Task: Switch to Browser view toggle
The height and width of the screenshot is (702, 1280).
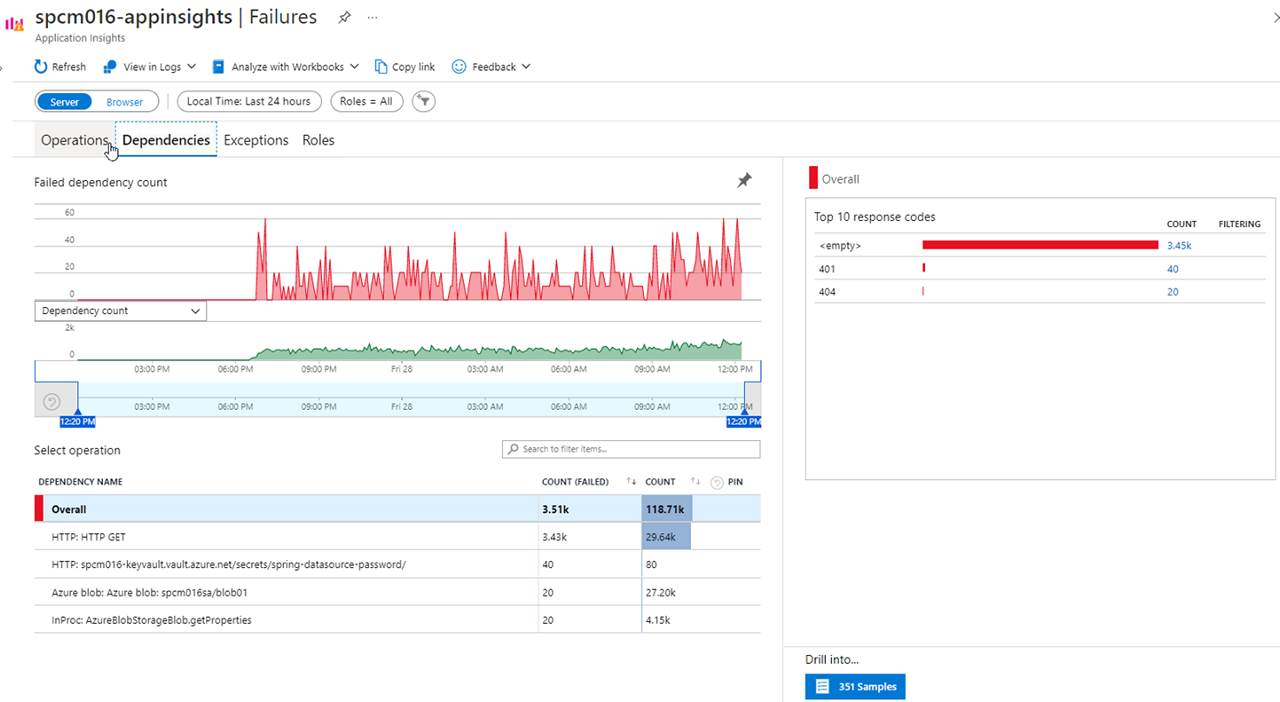Action: click(x=125, y=102)
